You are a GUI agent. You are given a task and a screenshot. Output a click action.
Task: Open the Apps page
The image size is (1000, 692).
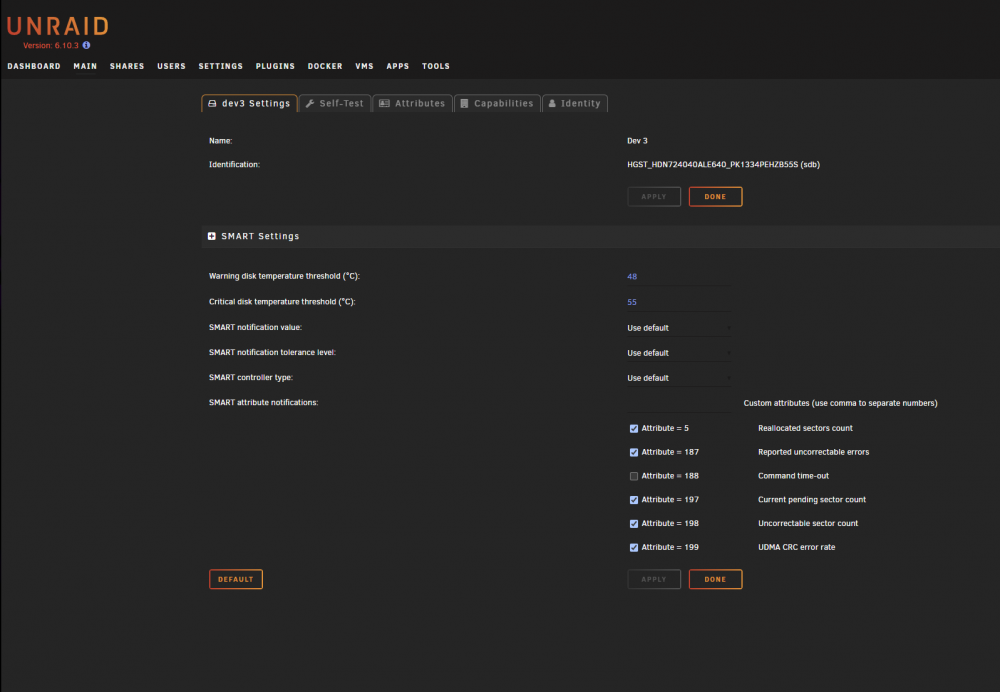397,66
